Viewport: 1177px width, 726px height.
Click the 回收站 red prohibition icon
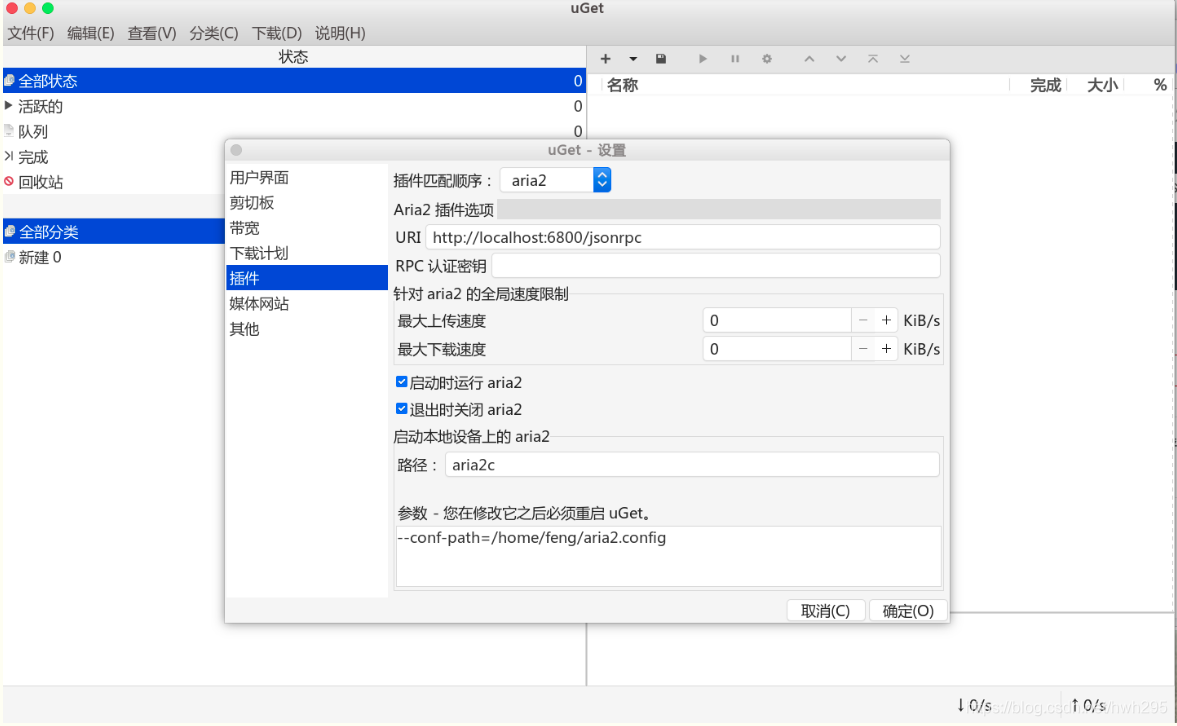tap(9, 181)
